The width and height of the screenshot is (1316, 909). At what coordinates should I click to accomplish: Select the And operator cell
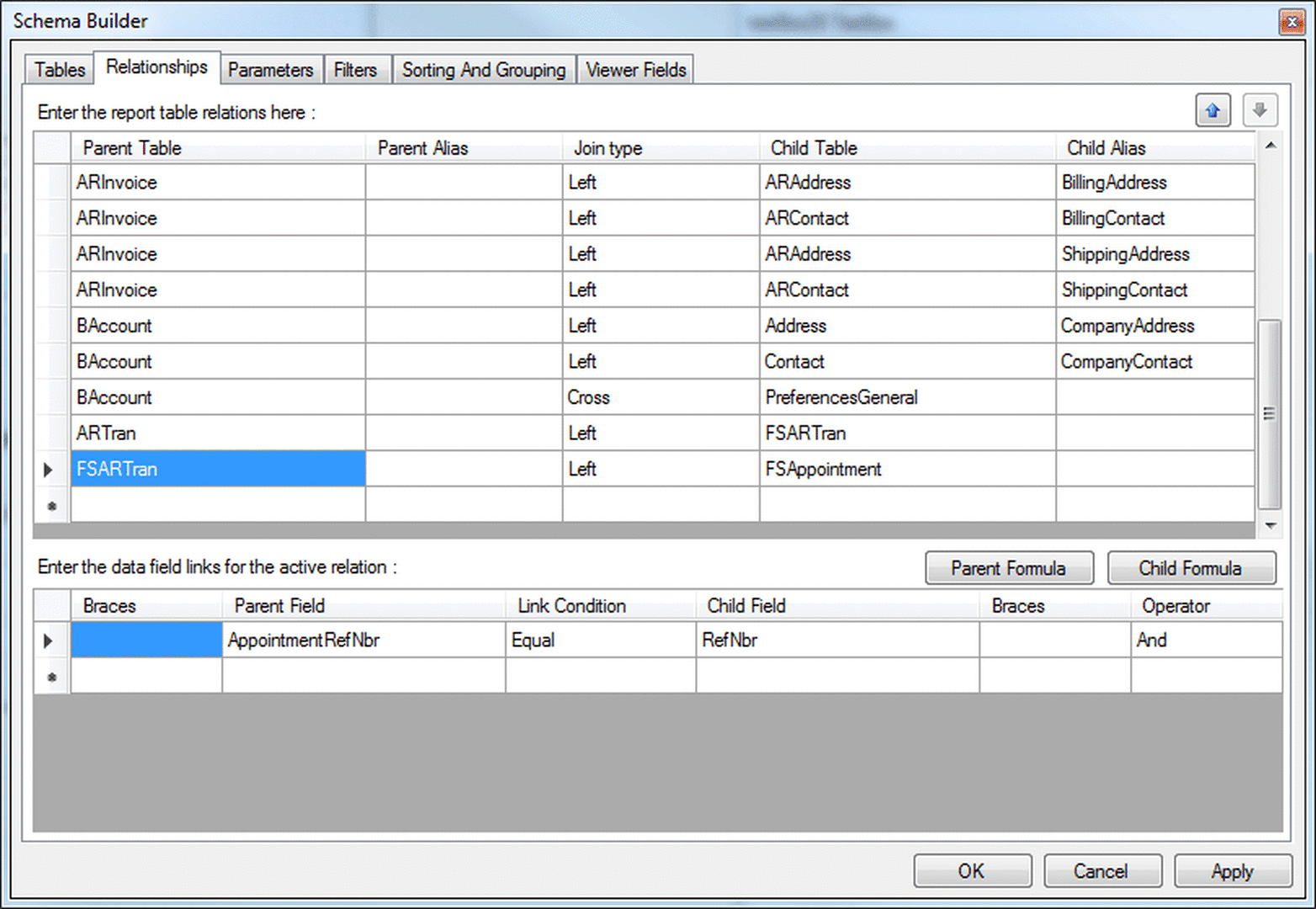[x=1204, y=641]
